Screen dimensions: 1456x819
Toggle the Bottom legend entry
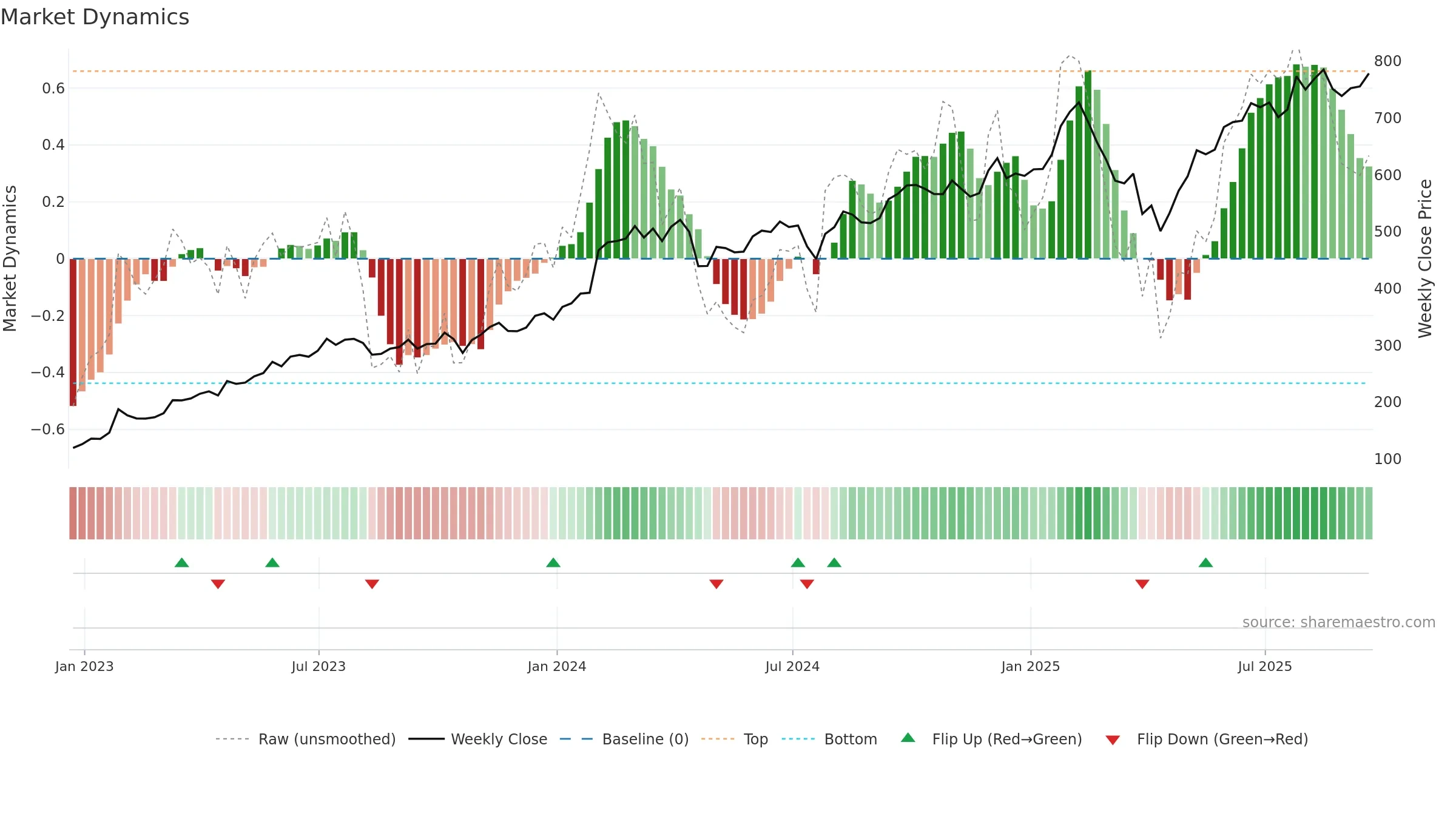(829, 739)
